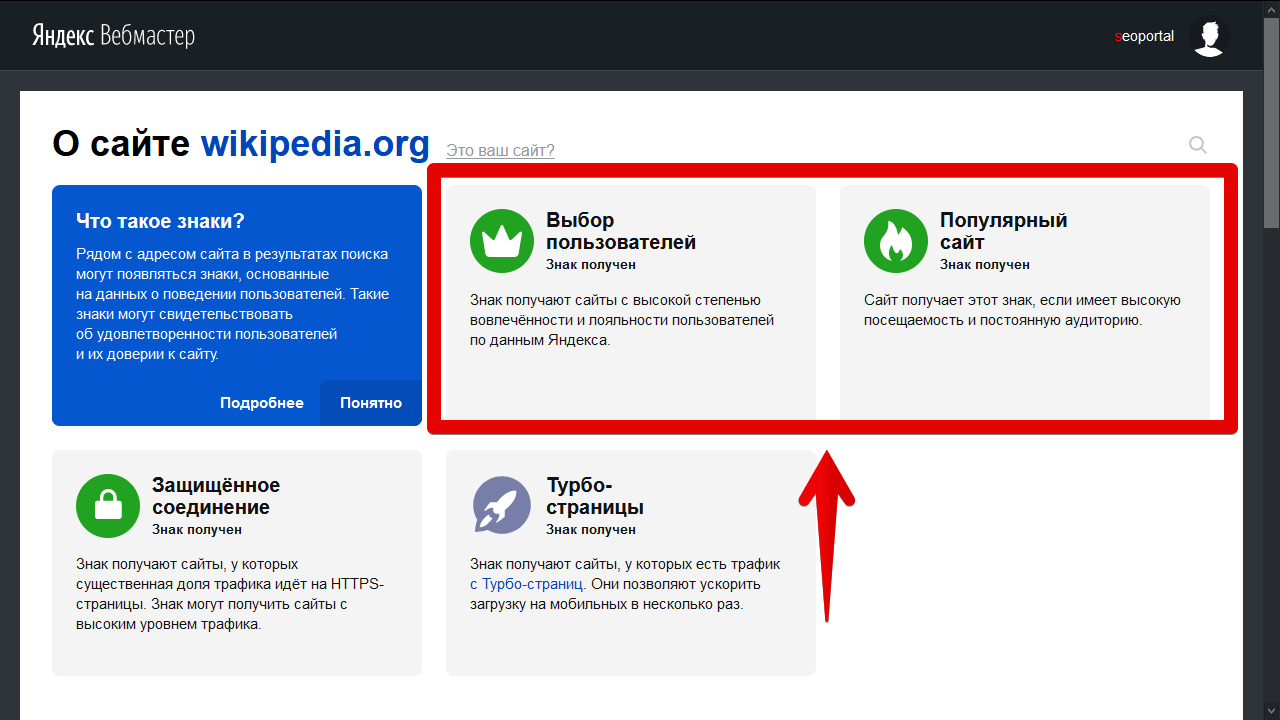Click the vertical page scrollbar
The height and width of the screenshot is (720, 1280).
pyautogui.click(x=1271, y=120)
